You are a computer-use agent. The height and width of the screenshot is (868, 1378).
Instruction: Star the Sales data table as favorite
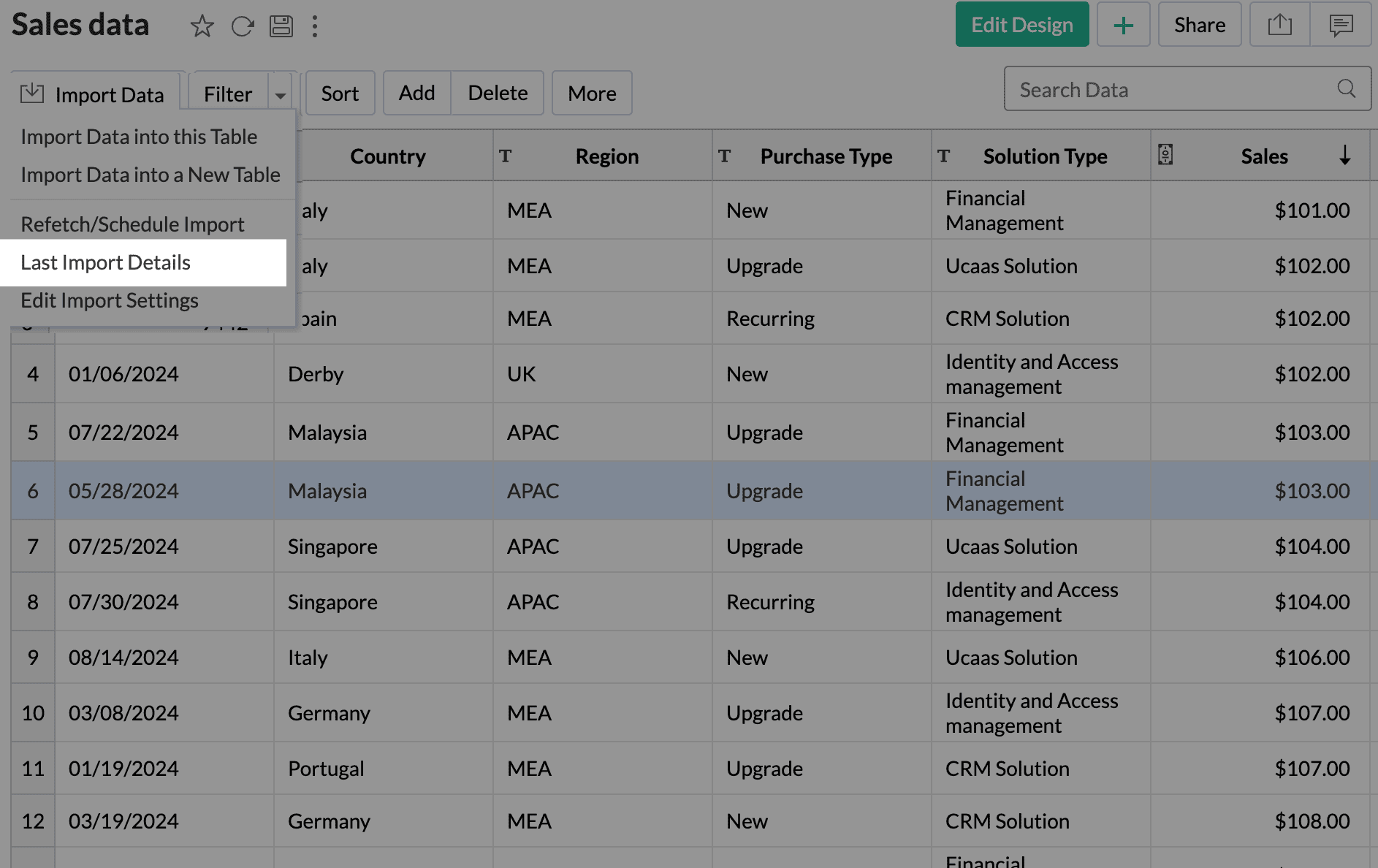202,26
